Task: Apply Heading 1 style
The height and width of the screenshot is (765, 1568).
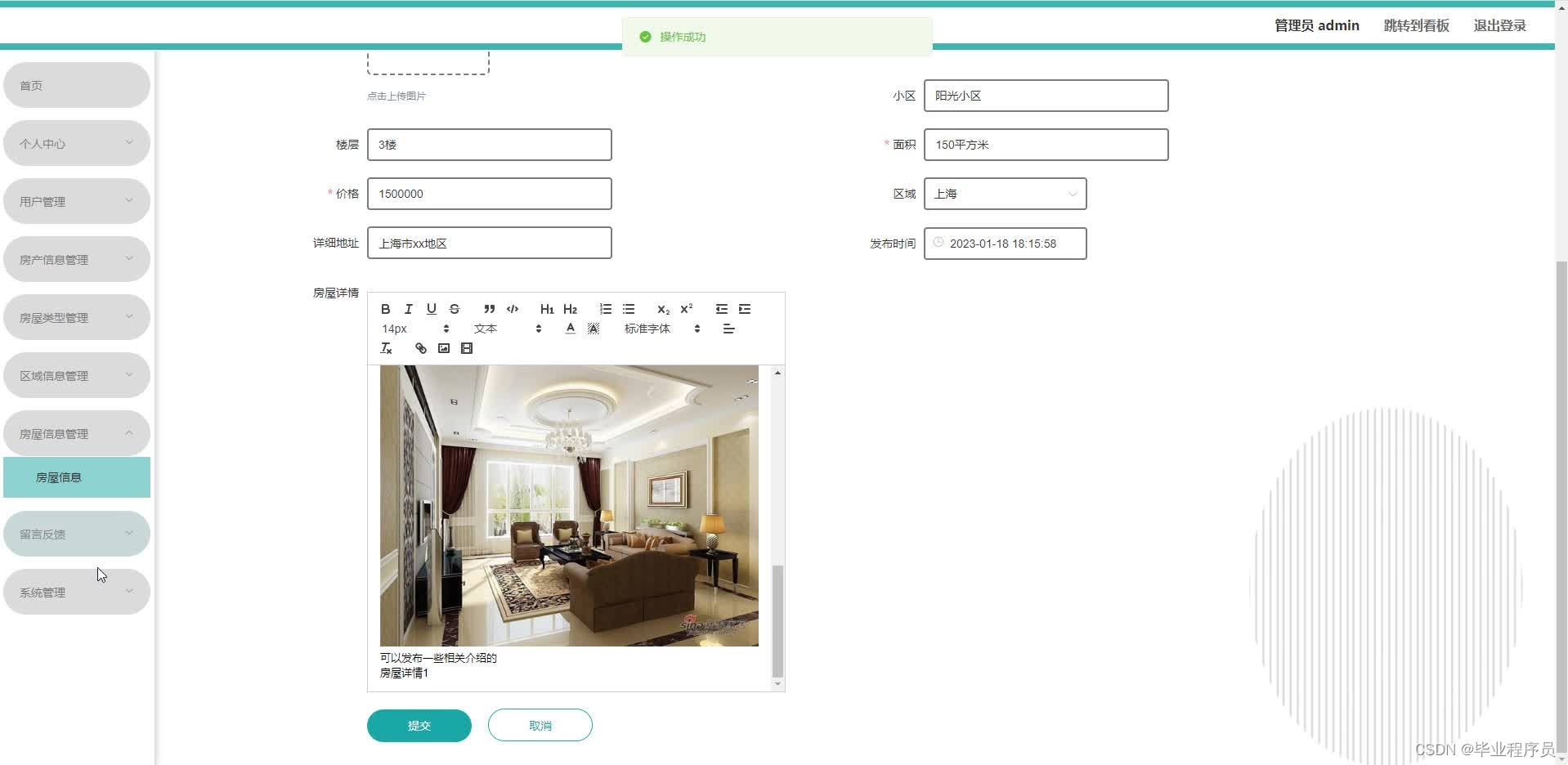Action: (547, 309)
